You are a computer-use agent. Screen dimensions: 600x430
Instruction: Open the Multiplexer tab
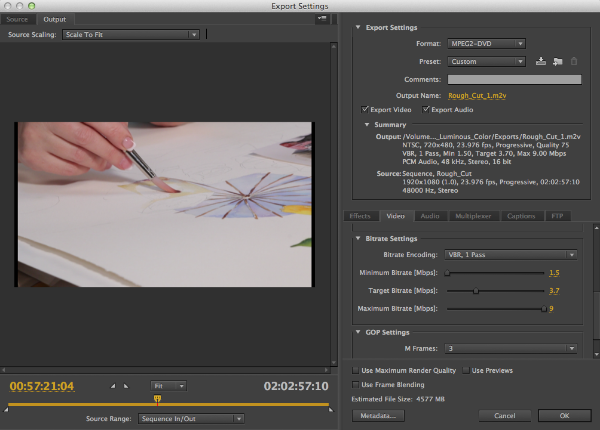[x=473, y=216]
